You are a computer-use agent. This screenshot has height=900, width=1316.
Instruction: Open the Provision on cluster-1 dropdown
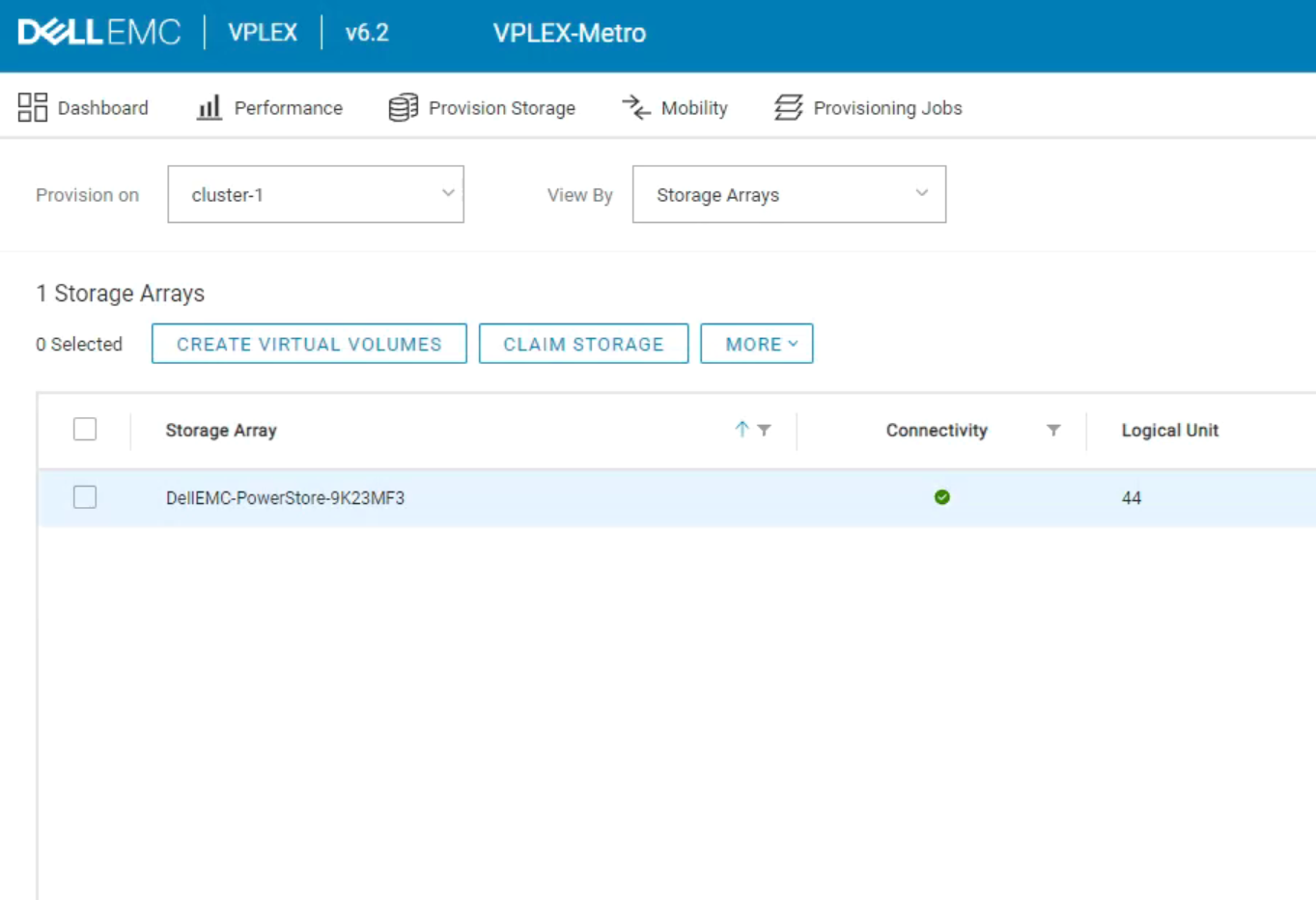(316, 194)
